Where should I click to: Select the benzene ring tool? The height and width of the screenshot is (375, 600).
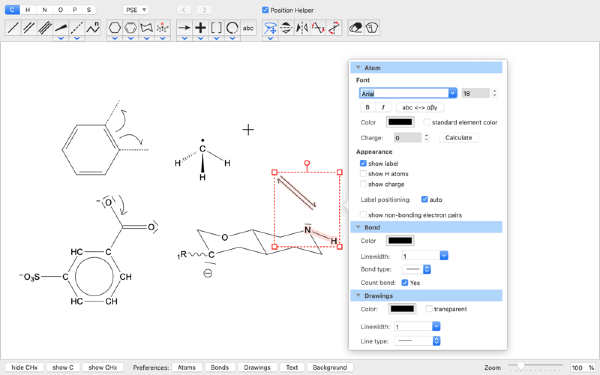tap(130, 28)
